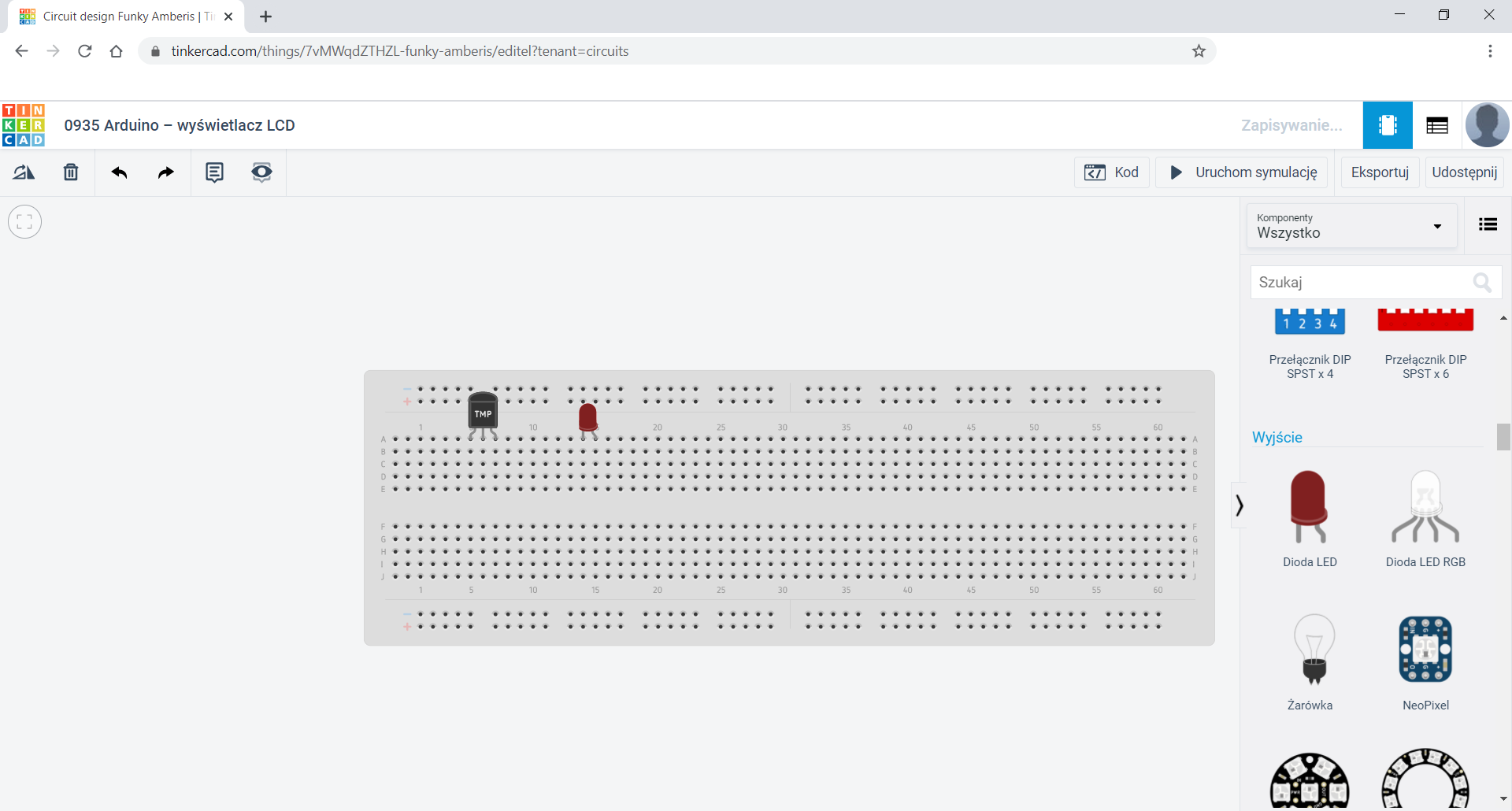
Task: Click the redo arrow icon
Action: click(x=165, y=172)
